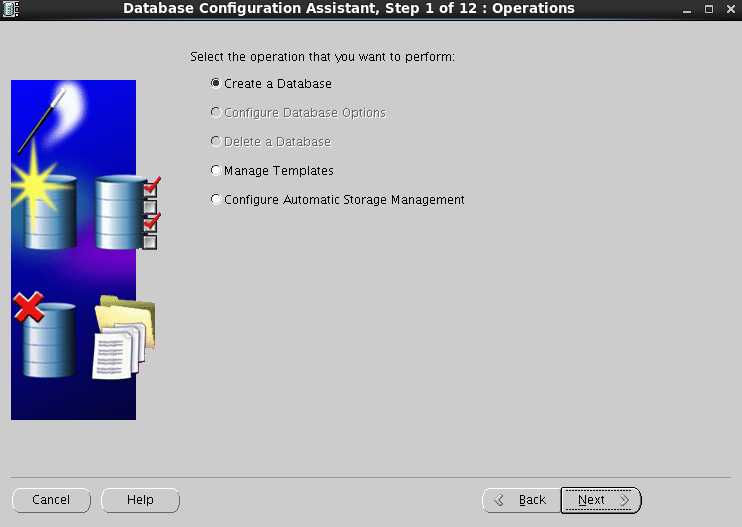The height and width of the screenshot is (527, 742).
Task: Click the 'Select the operation' instruction text
Action: click(x=322, y=57)
